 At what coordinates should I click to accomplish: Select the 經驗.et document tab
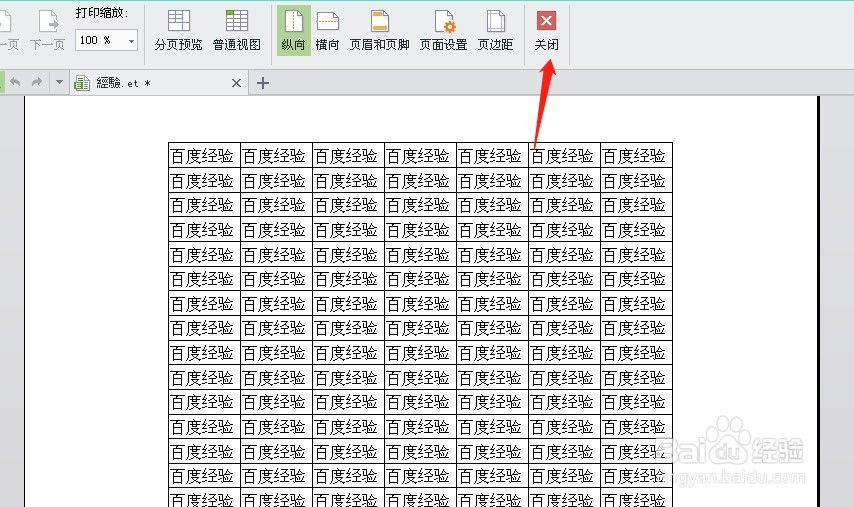pos(159,83)
